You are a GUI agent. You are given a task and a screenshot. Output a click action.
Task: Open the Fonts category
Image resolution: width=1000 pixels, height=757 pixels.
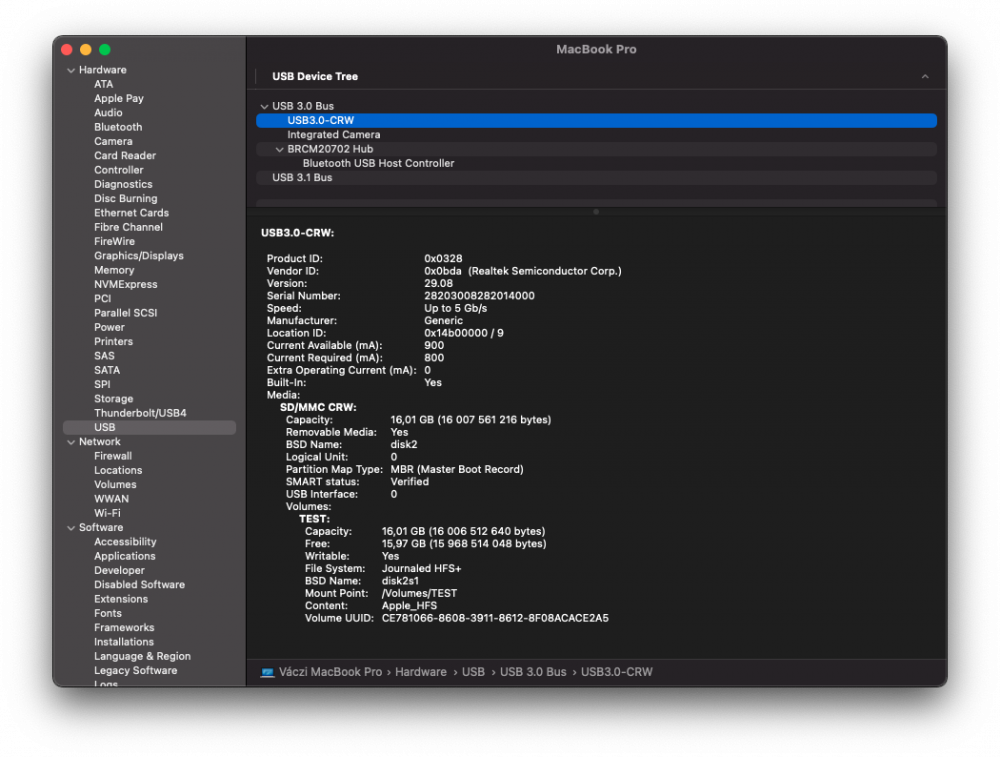coord(108,614)
